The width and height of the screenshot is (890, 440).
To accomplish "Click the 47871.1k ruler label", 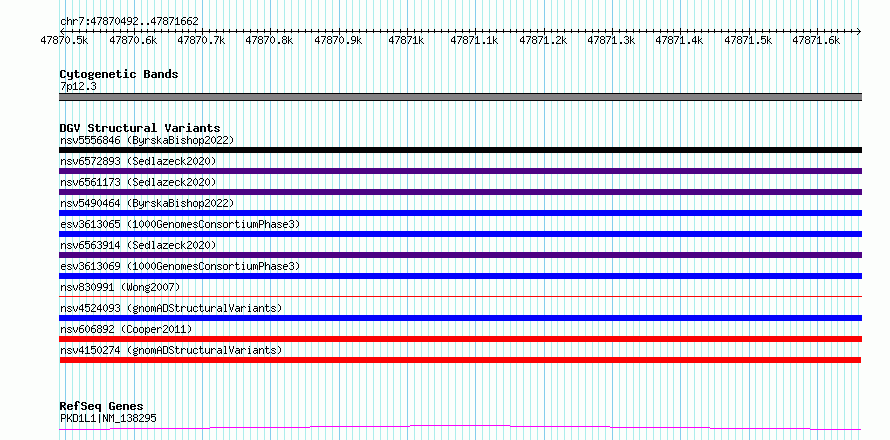I will click(x=474, y=40).
